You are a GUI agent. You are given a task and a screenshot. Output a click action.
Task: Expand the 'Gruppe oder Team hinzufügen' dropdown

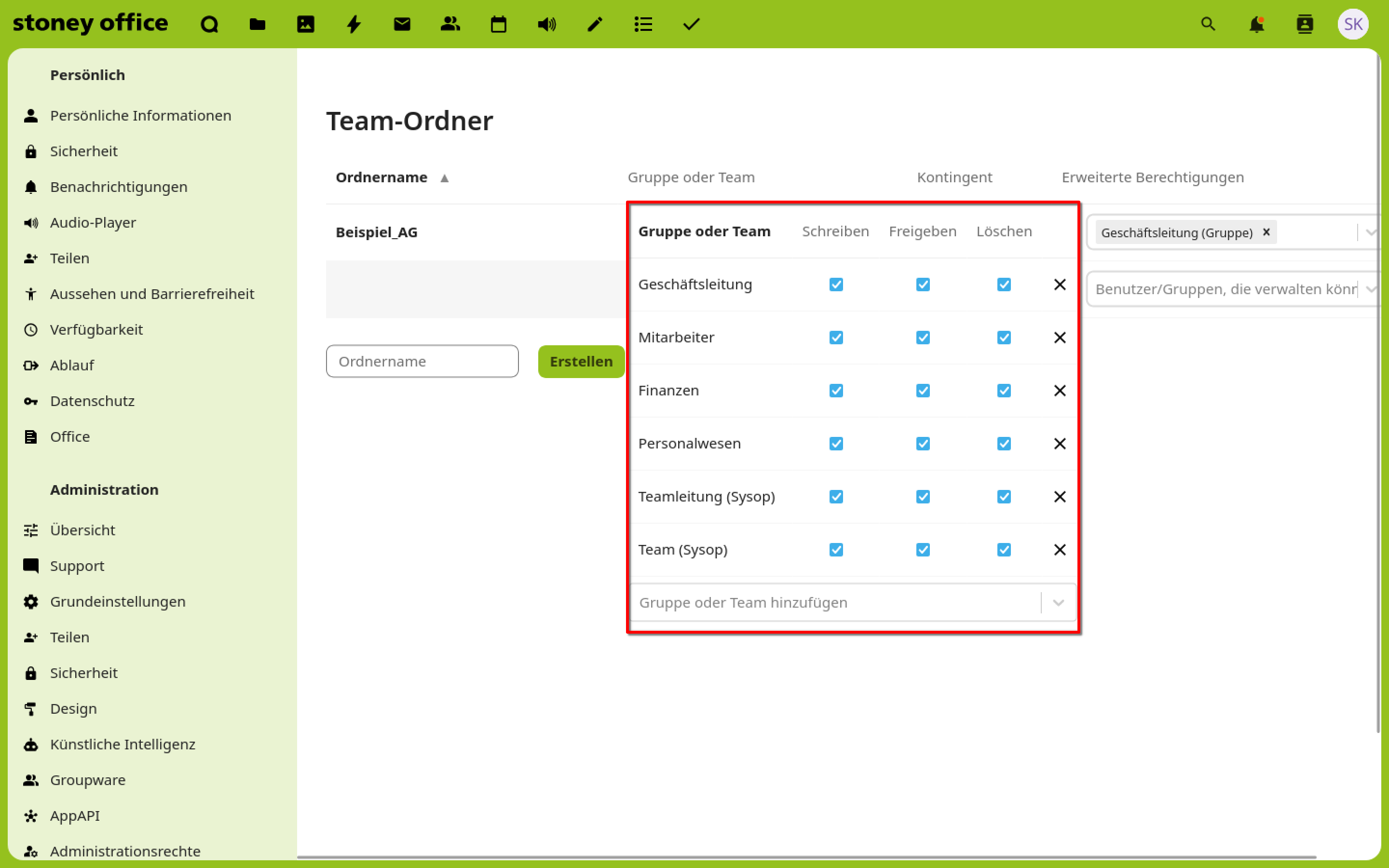tap(1059, 603)
